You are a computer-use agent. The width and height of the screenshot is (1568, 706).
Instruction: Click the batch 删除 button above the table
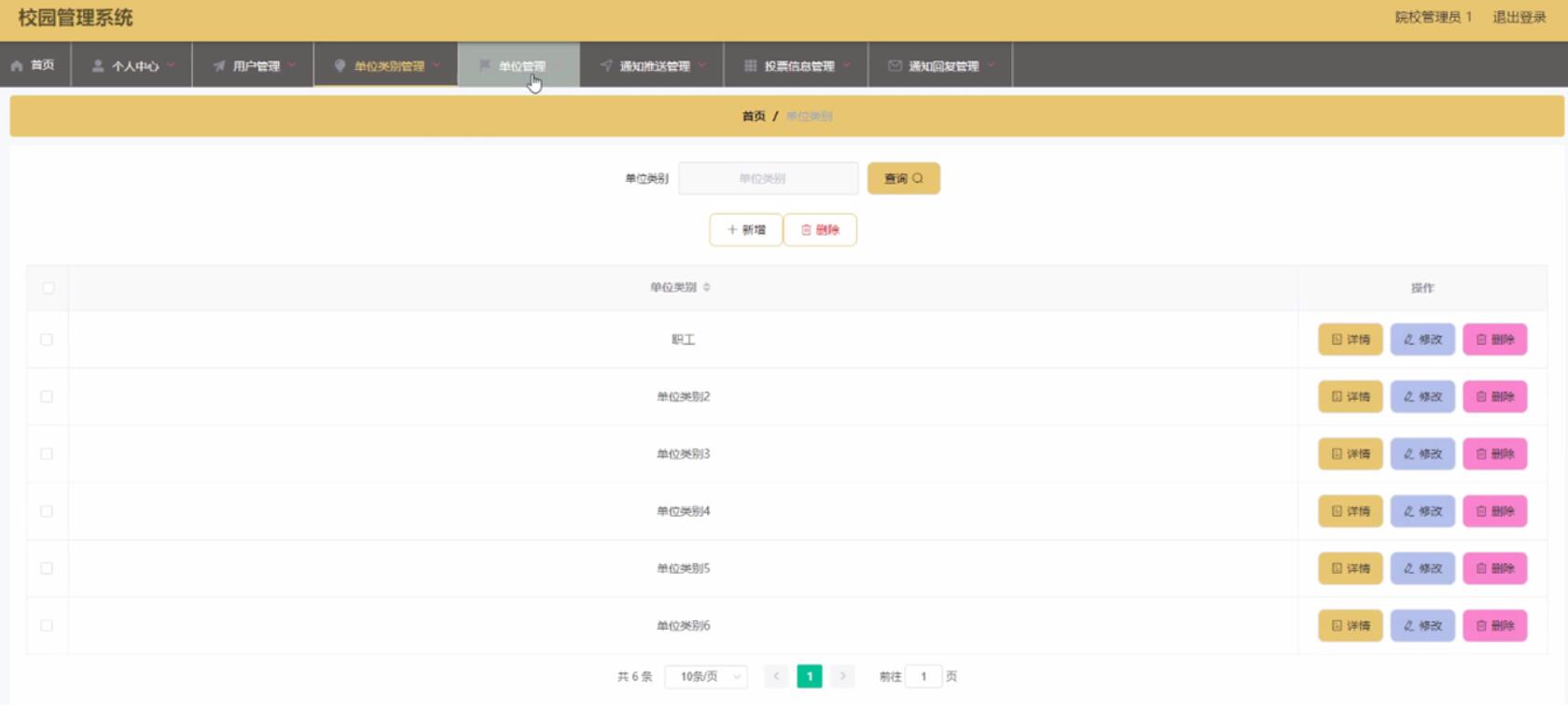[x=820, y=229]
